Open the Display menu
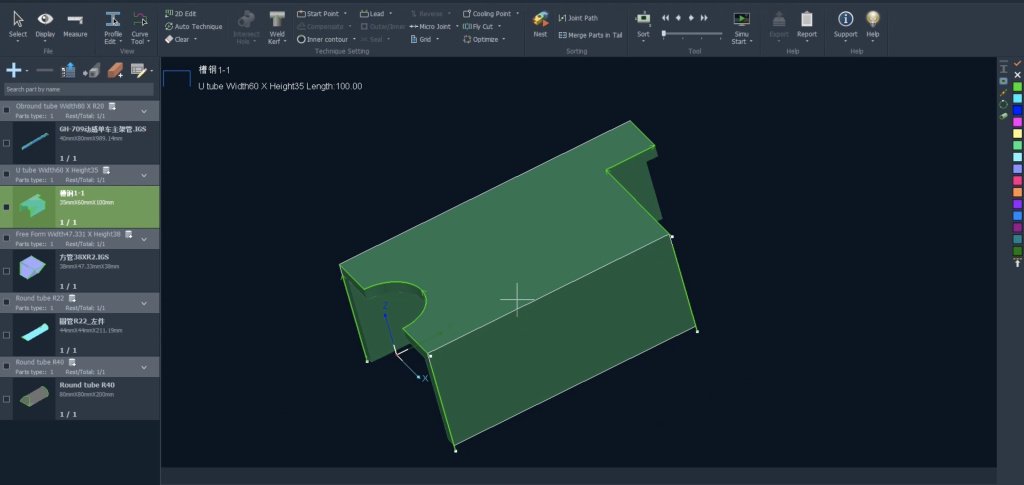 pyautogui.click(x=46, y=24)
